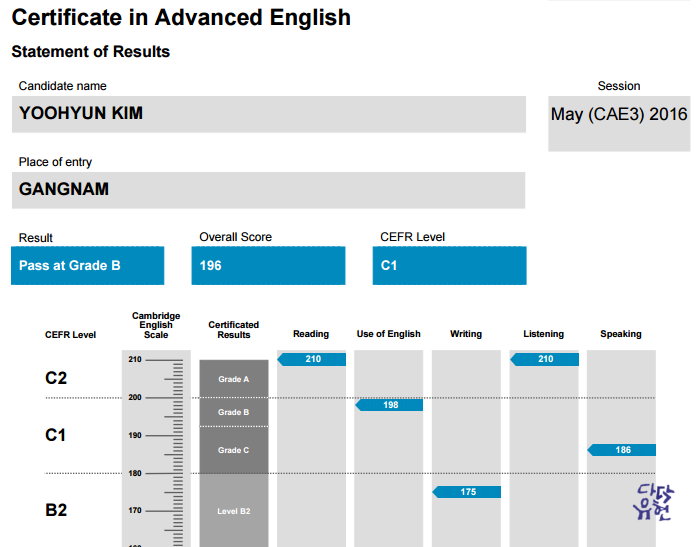Click the Pass at Grade B result box
This screenshot has height=547, width=698.
(88, 266)
